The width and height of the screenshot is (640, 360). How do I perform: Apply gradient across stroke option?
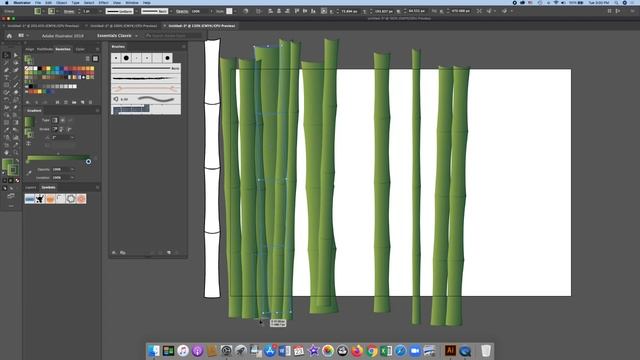coord(69,129)
